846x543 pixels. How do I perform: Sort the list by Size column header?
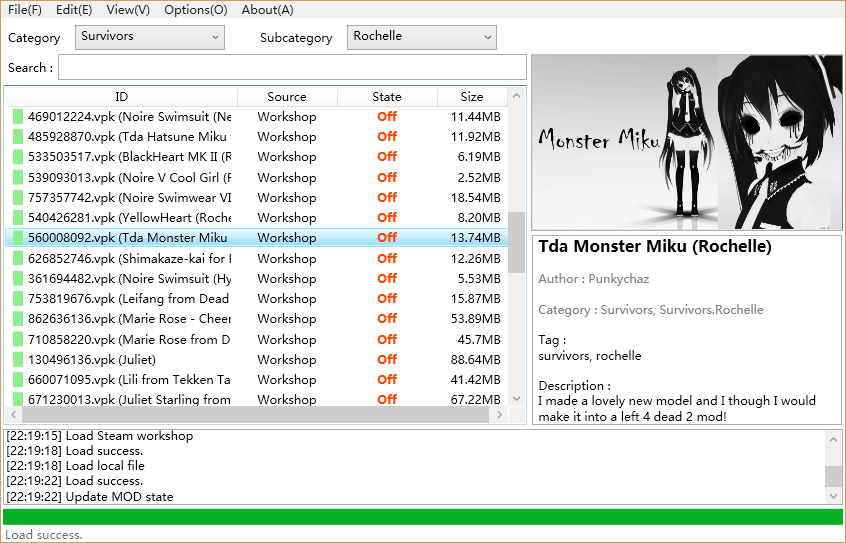point(472,97)
